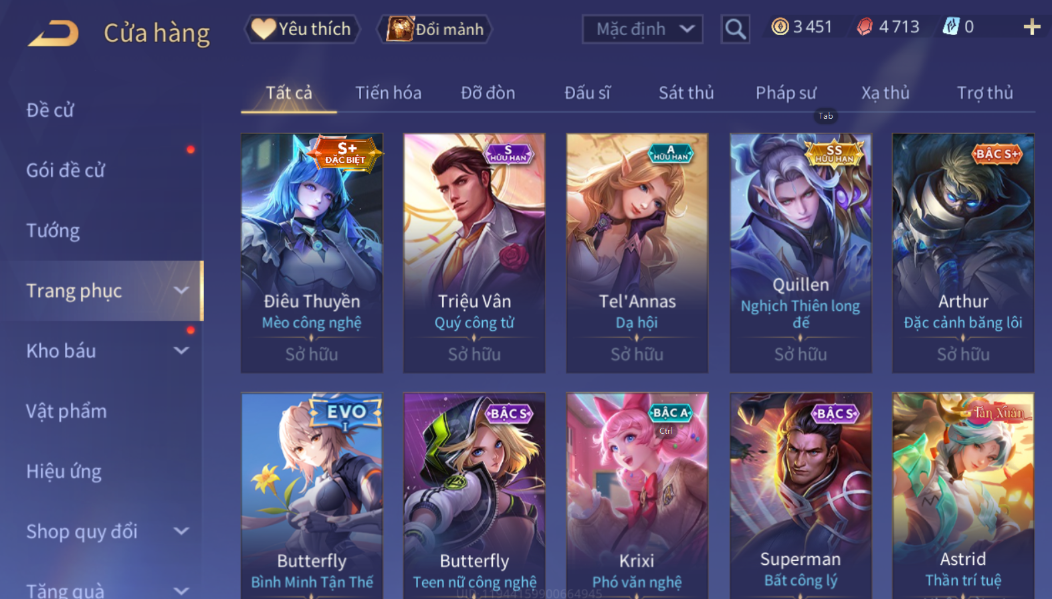Expand the Shop quy đổi section
The height and width of the screenshot is (599, 1052).
(181, 531)
